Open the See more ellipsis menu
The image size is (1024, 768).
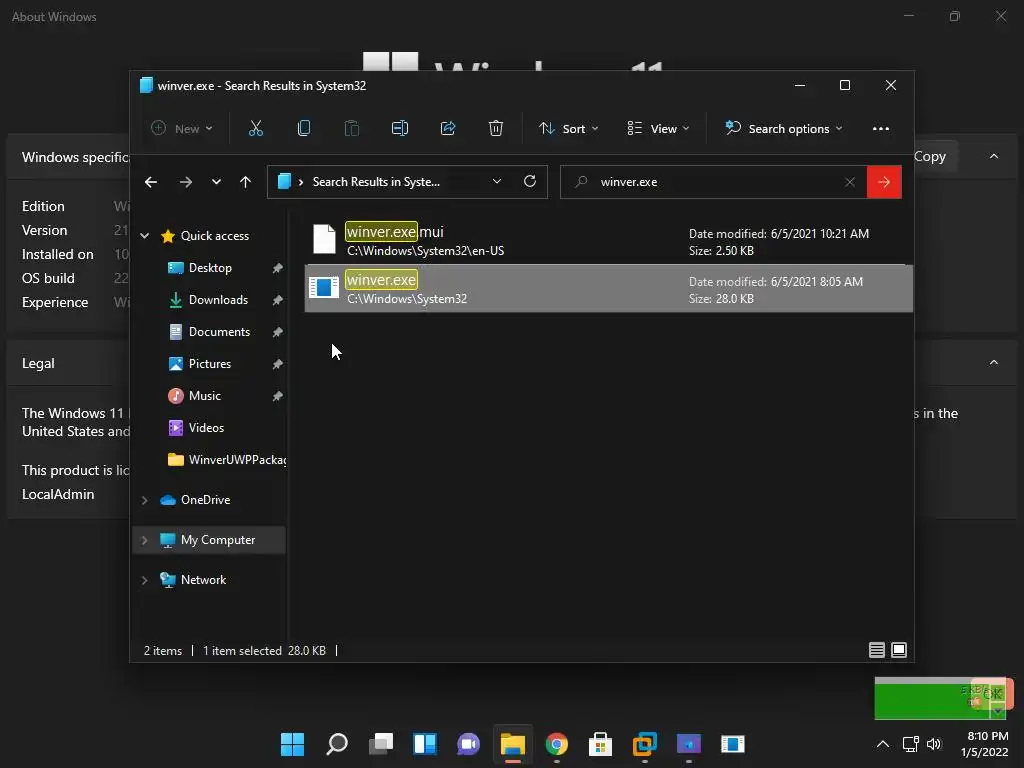click(x=880, y=129)
